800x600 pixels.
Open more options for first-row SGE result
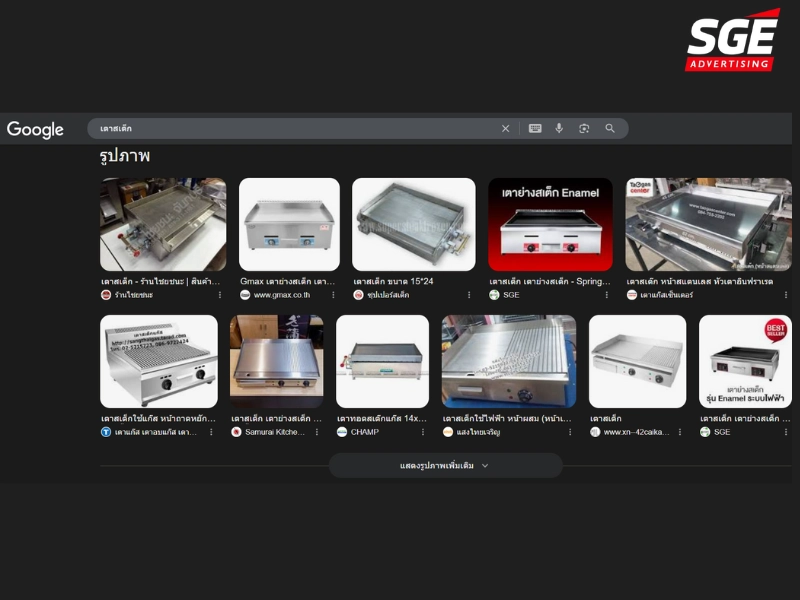pos(607,295)
